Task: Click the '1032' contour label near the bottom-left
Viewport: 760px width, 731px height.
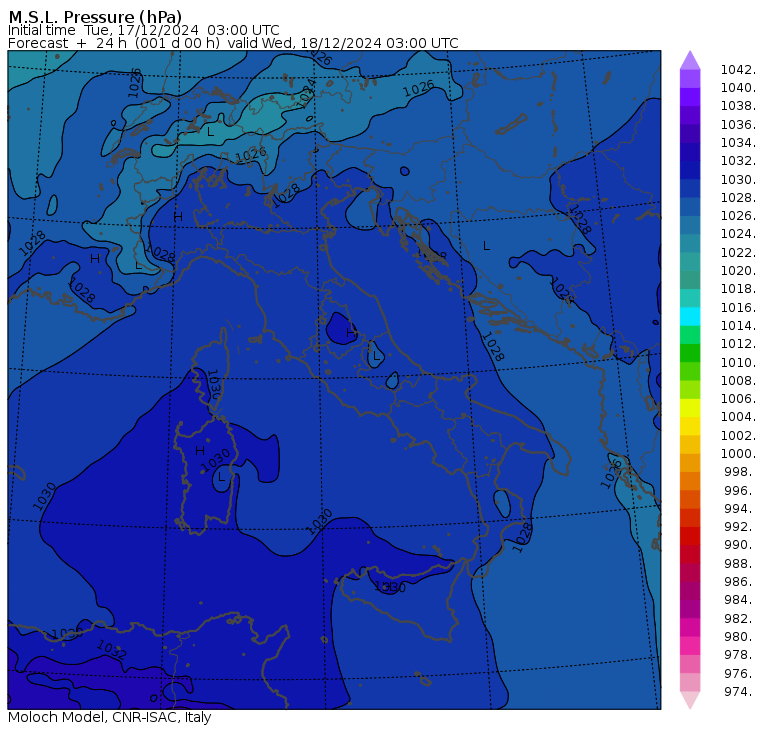Action: 111,650
